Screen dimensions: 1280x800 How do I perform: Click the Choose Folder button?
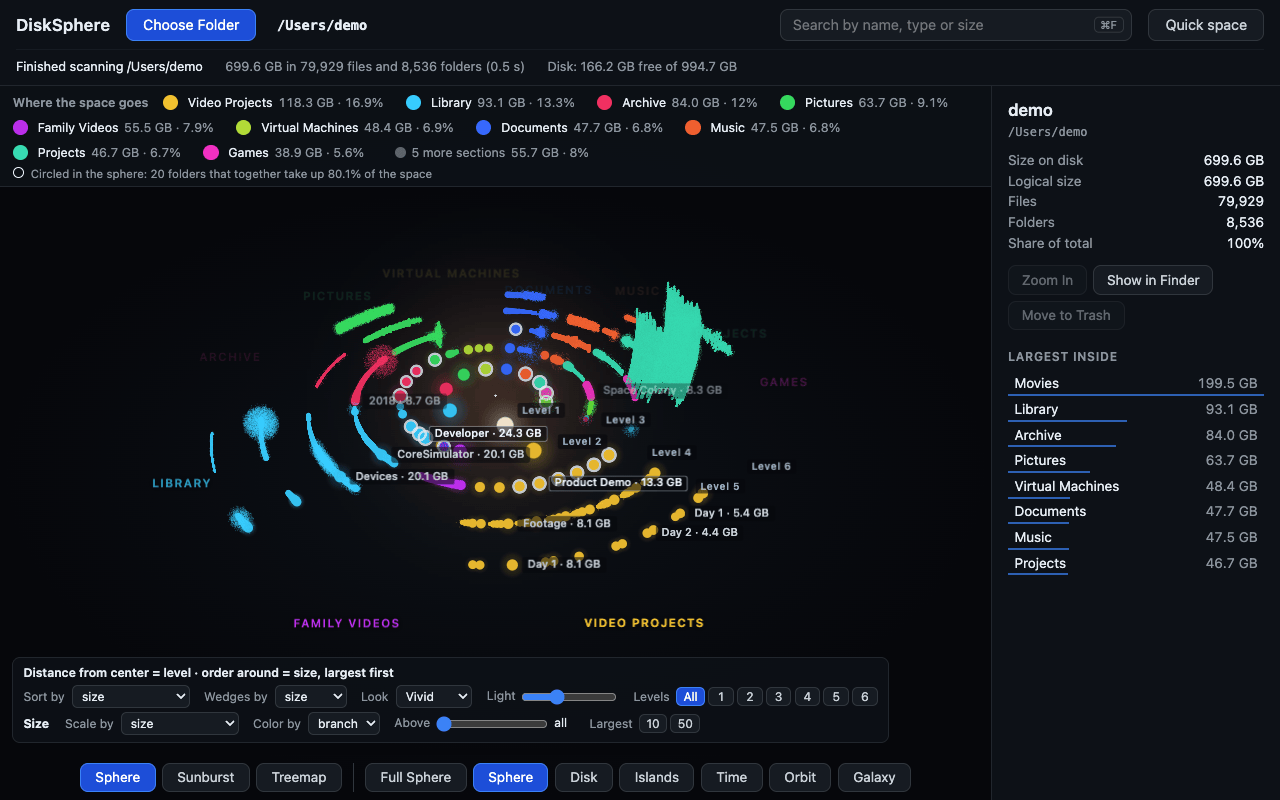tap(191, 25)
